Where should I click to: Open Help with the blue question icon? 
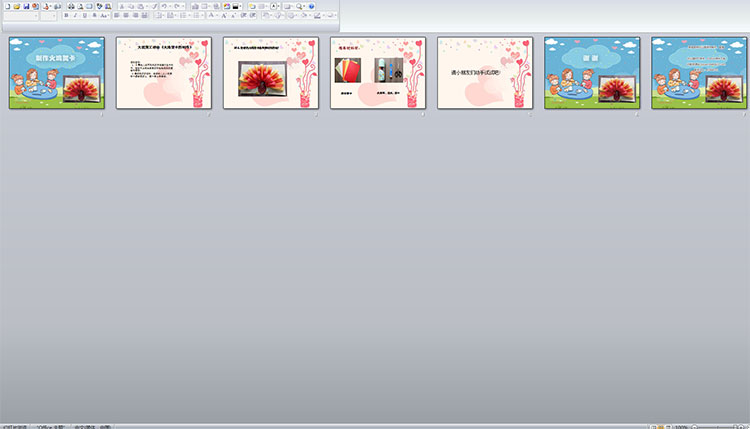pos(311,7)
